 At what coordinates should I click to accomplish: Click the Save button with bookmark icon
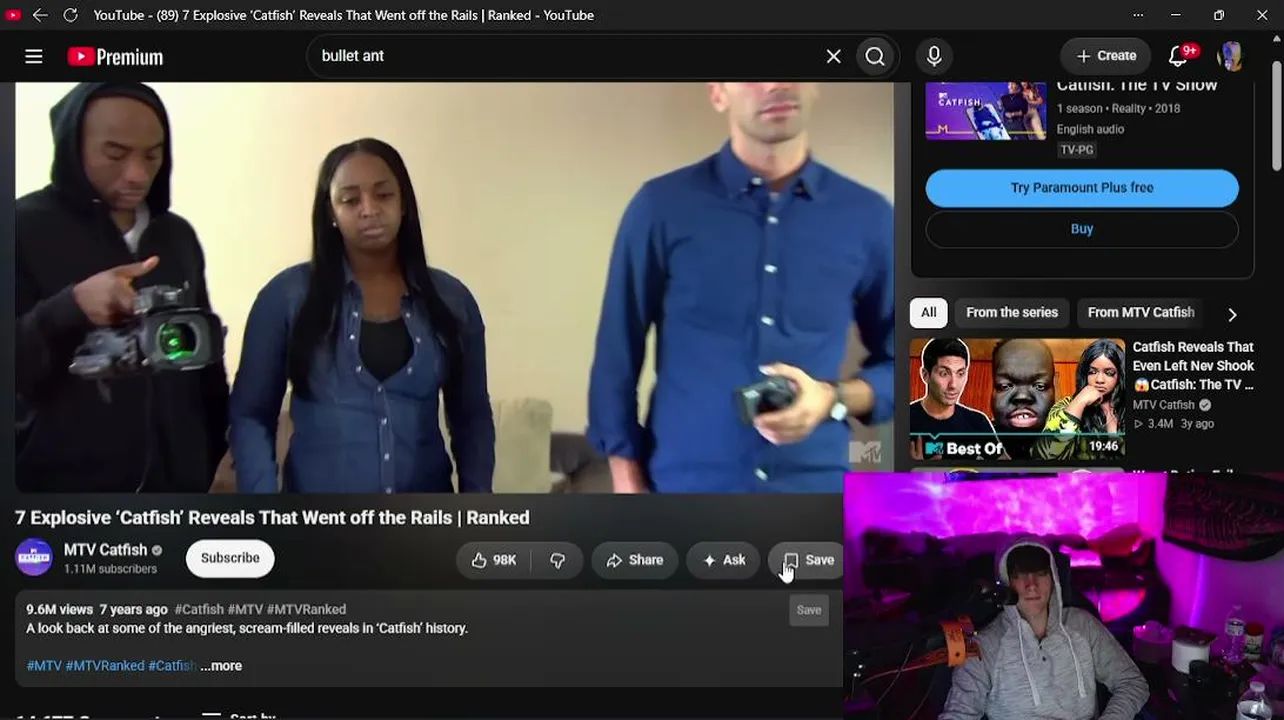(806, 560)
